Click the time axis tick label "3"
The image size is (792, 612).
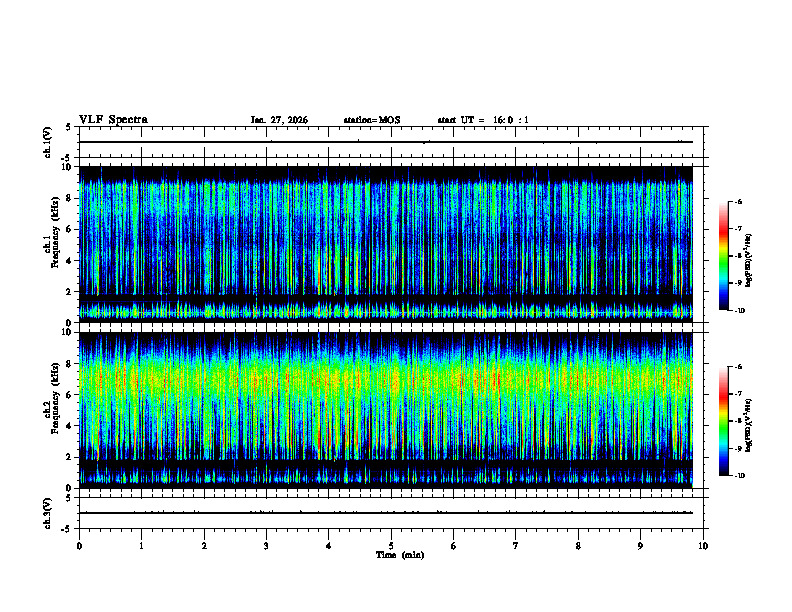point(266,546)
